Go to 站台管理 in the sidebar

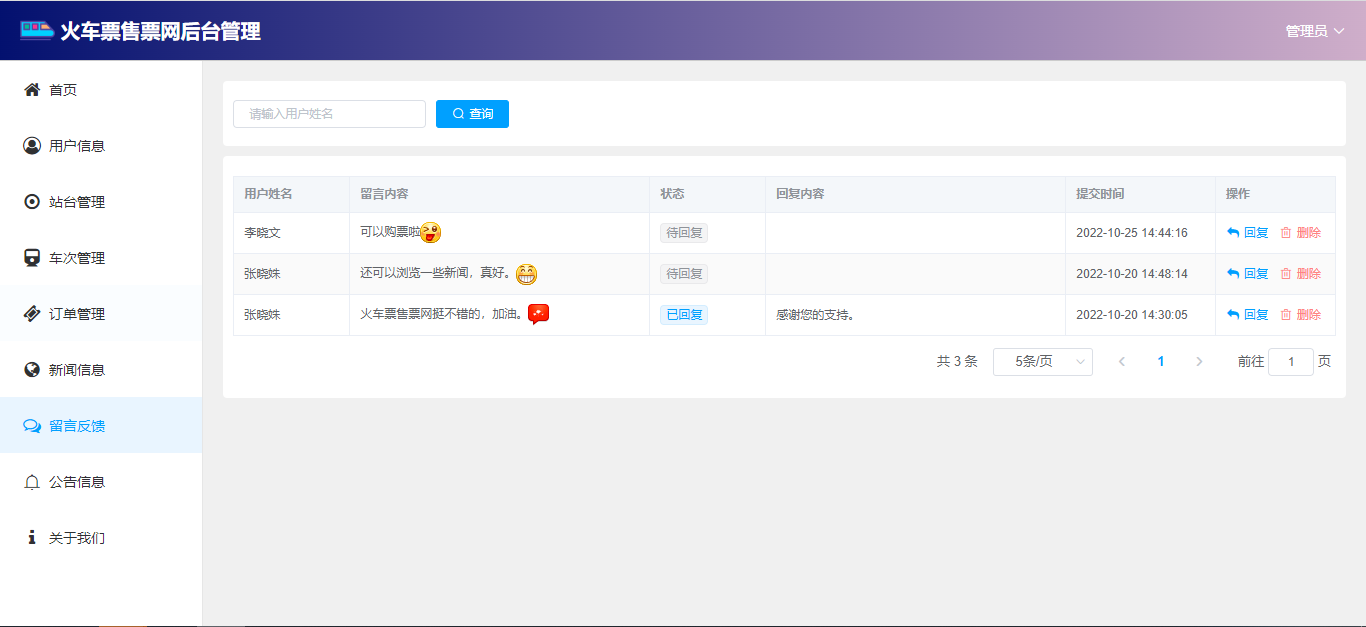[101, 202]
